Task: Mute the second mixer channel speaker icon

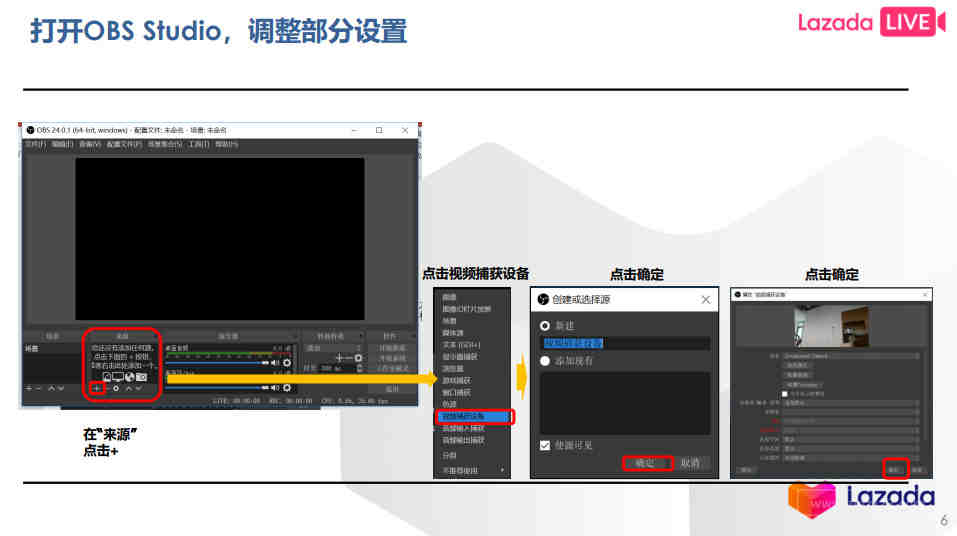Action: coord(275,388)
